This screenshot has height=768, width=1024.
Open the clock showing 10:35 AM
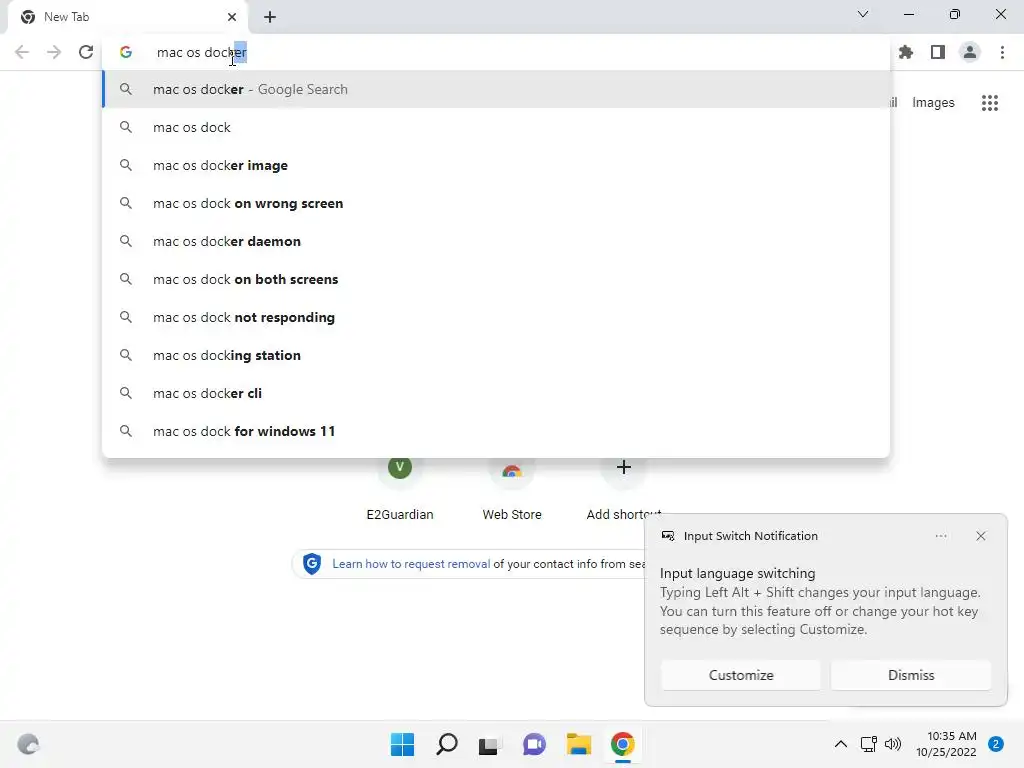tap(946, 744)
